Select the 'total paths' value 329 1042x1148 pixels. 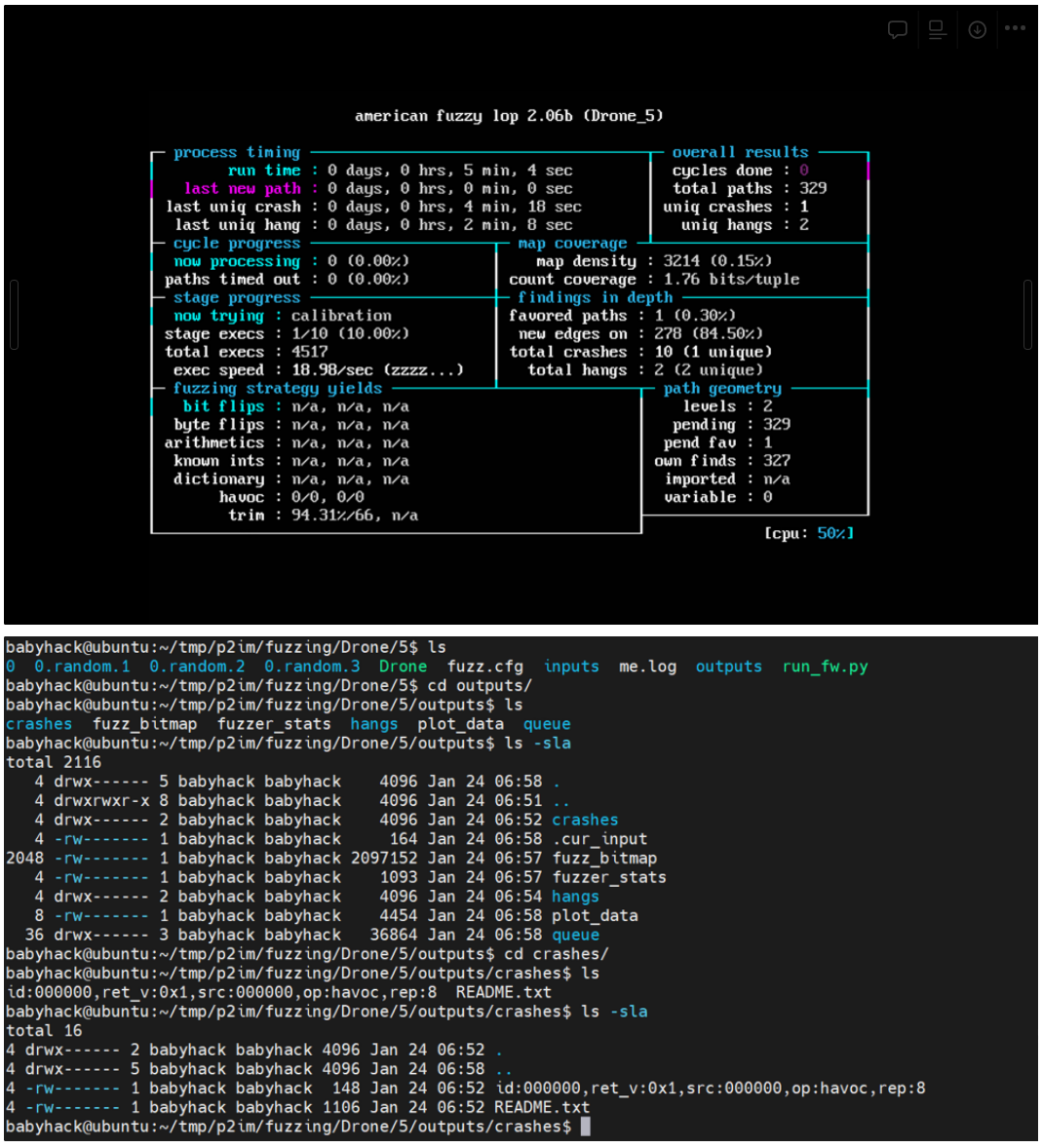pos(813,189)
